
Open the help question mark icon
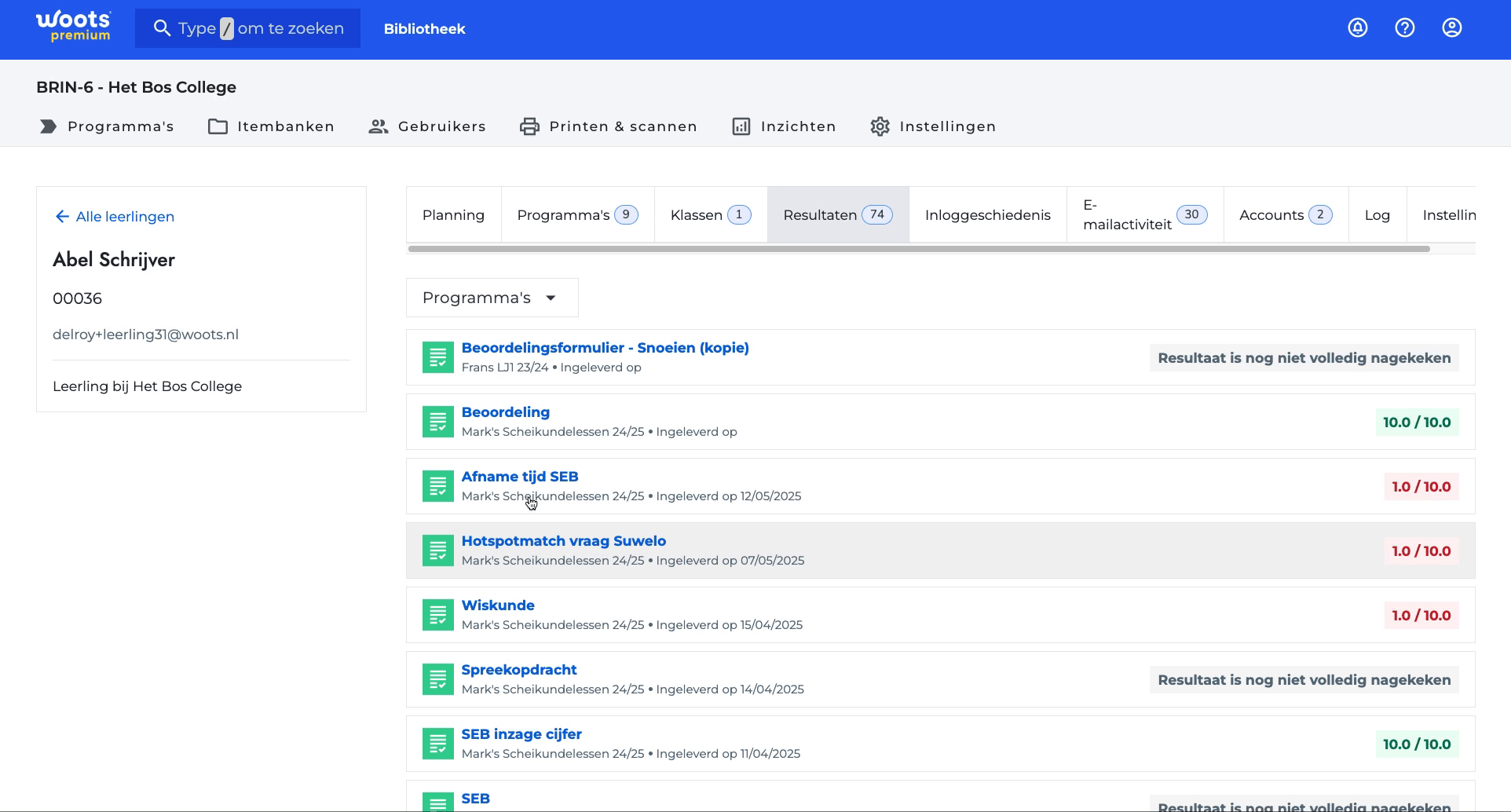coord(1405,28)
